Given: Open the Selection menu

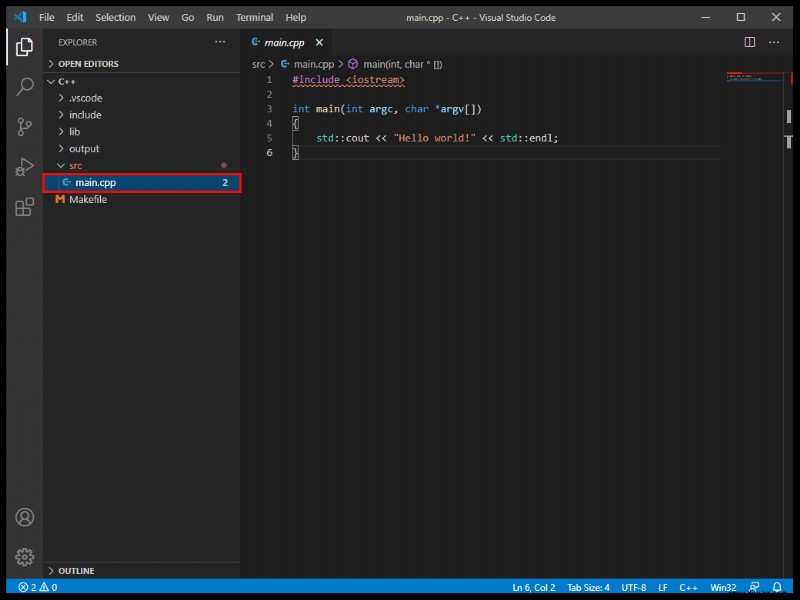Looking at the screenshot, I should tap(115, 17).
